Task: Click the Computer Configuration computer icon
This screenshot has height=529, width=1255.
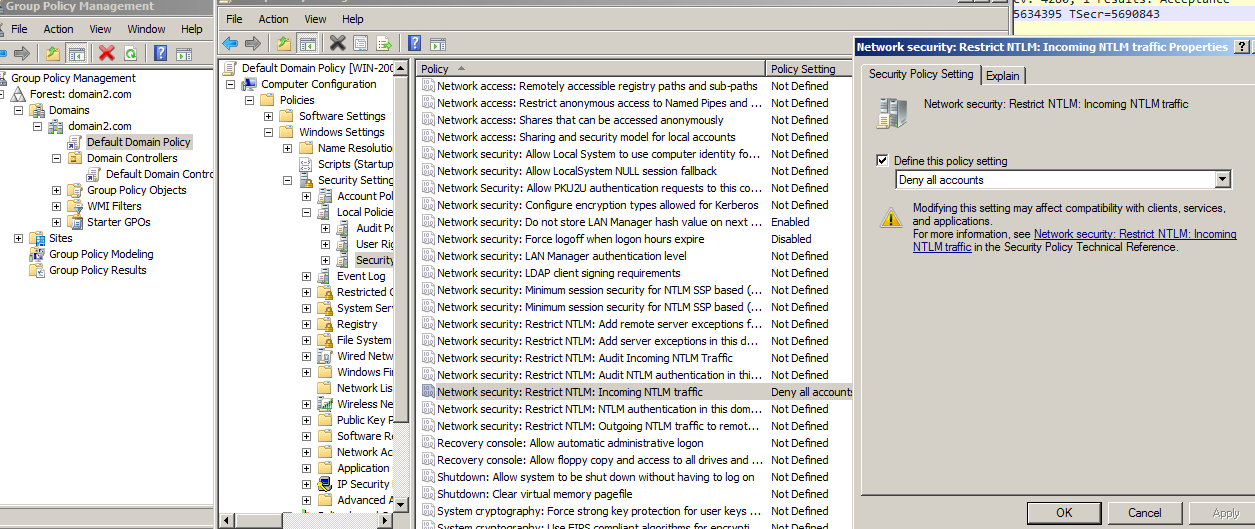Action: pos(250,84)
